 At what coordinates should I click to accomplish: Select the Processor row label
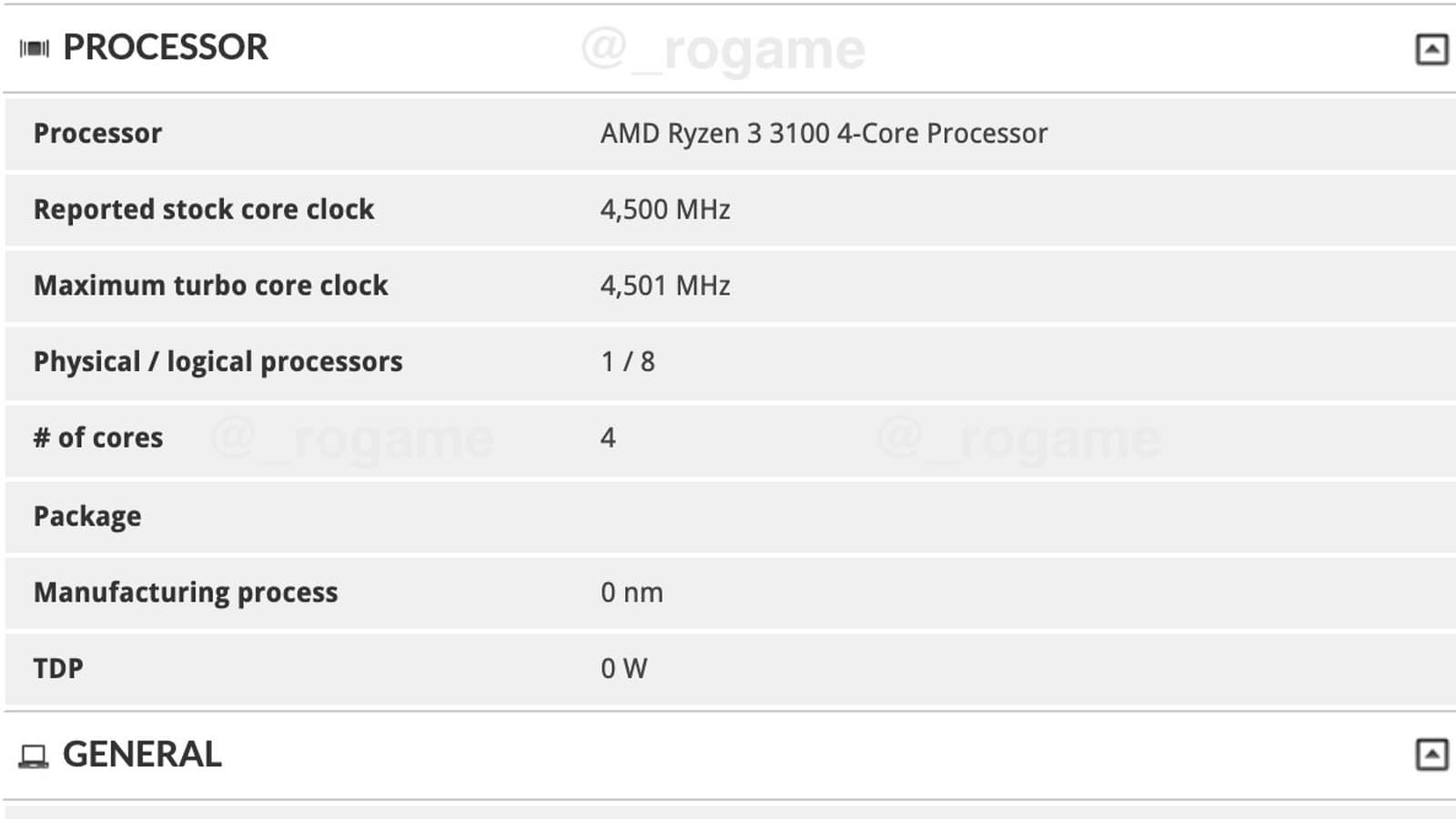97,133
